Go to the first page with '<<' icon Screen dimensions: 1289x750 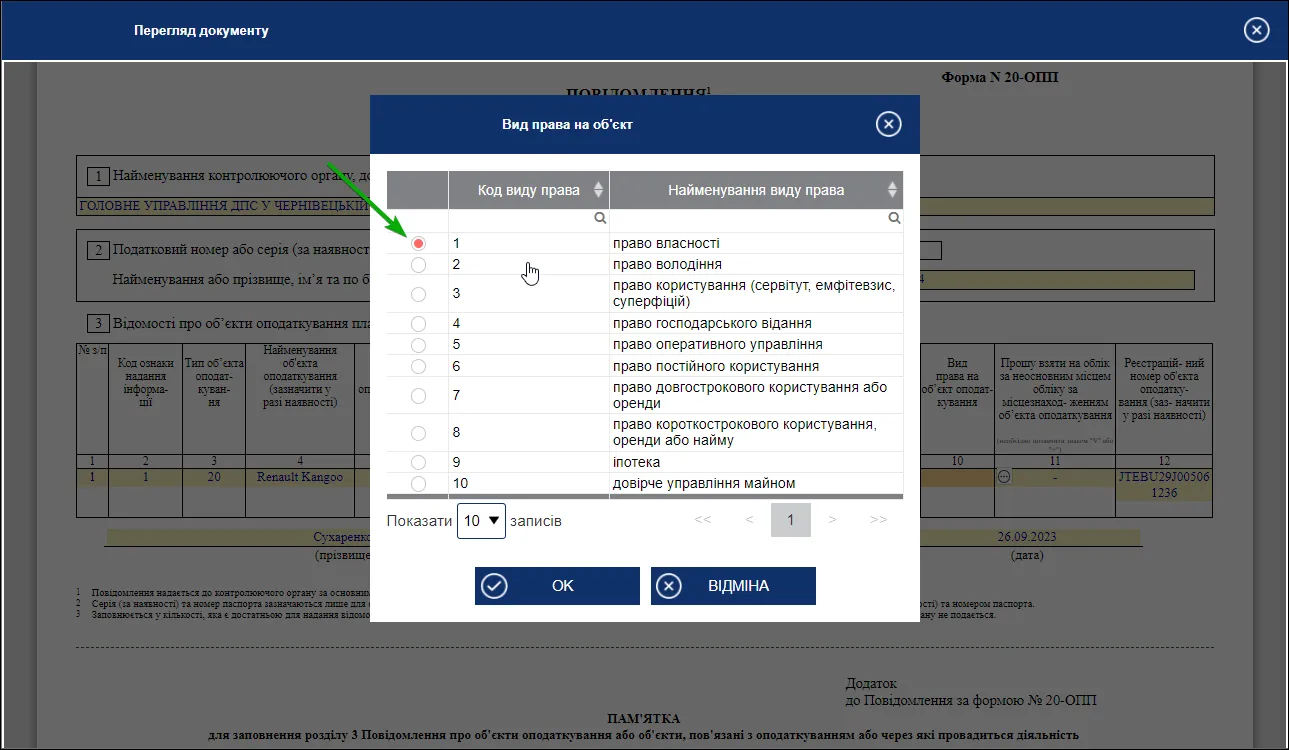(702, 520)
